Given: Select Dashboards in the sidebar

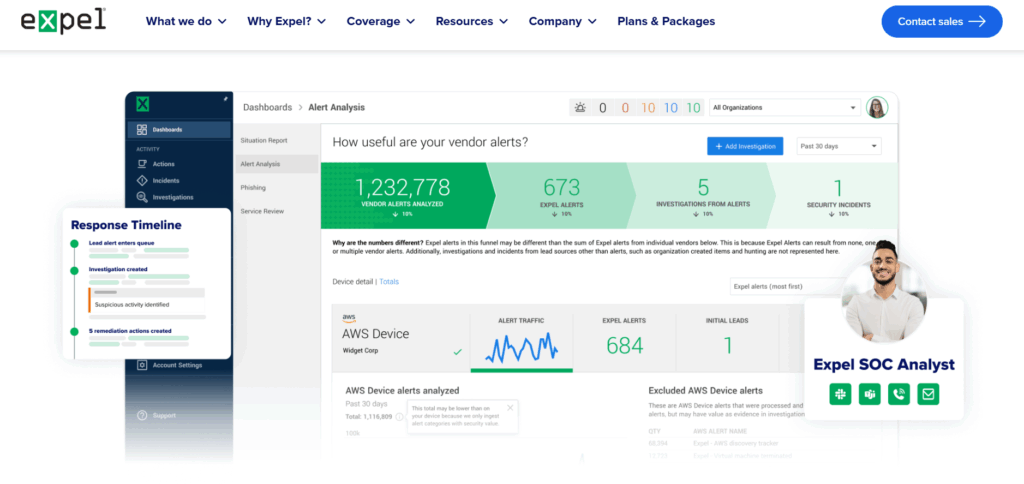Looking at the screenshot, I should click(180, 129).
